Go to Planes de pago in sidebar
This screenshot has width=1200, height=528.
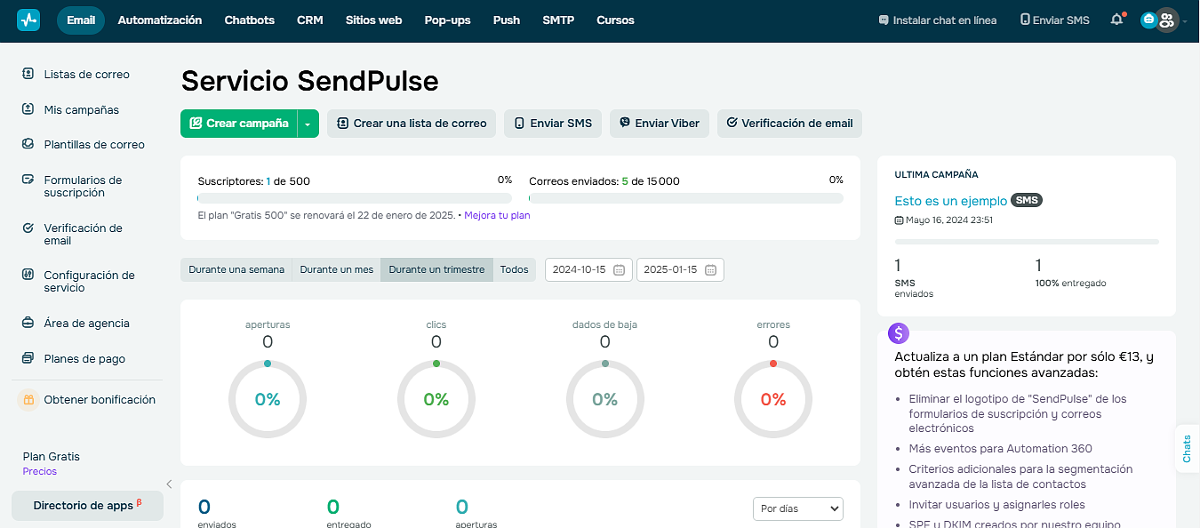click(x=84, y=359)
